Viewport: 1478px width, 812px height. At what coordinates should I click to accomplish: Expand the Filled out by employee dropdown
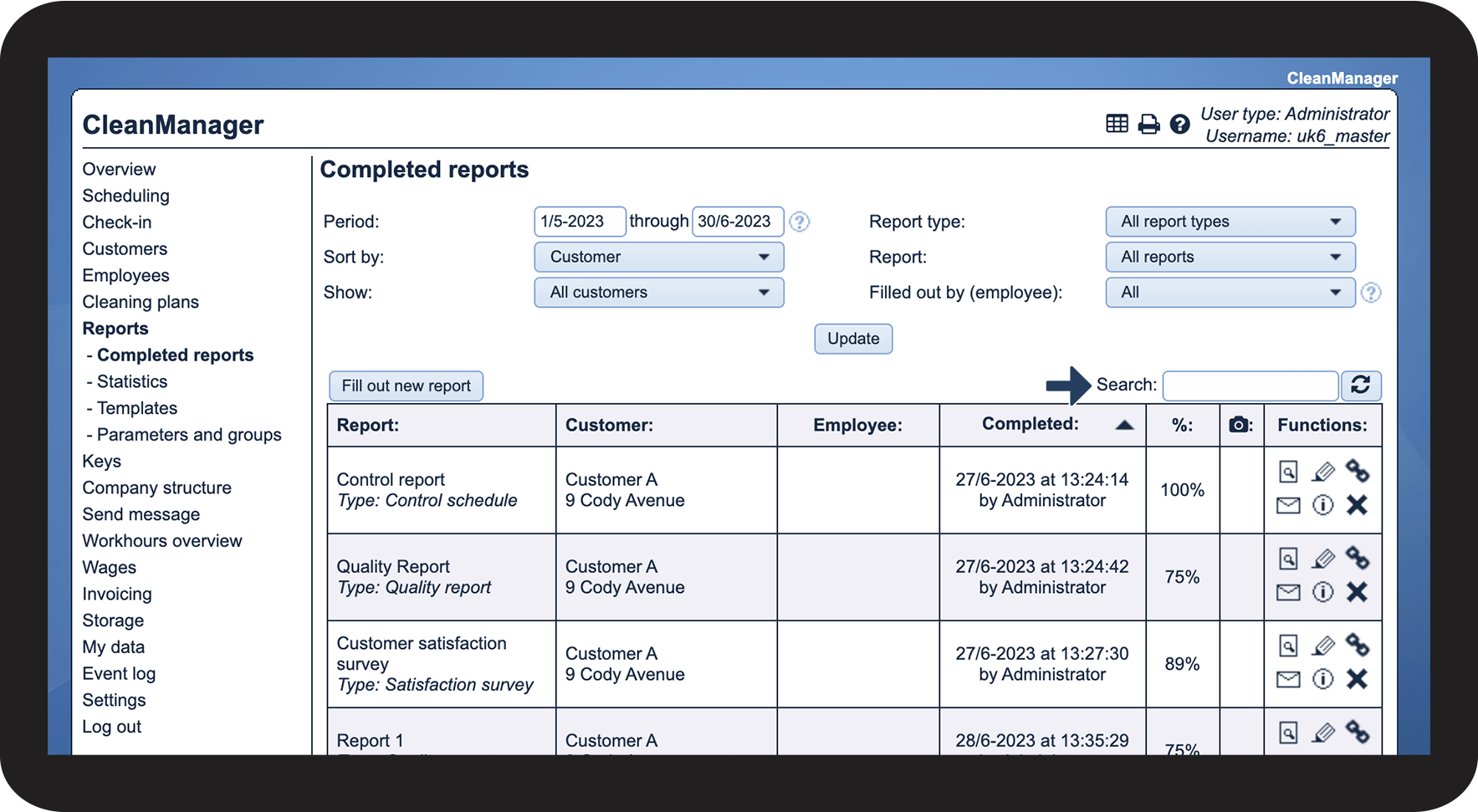click(1230, 292)
